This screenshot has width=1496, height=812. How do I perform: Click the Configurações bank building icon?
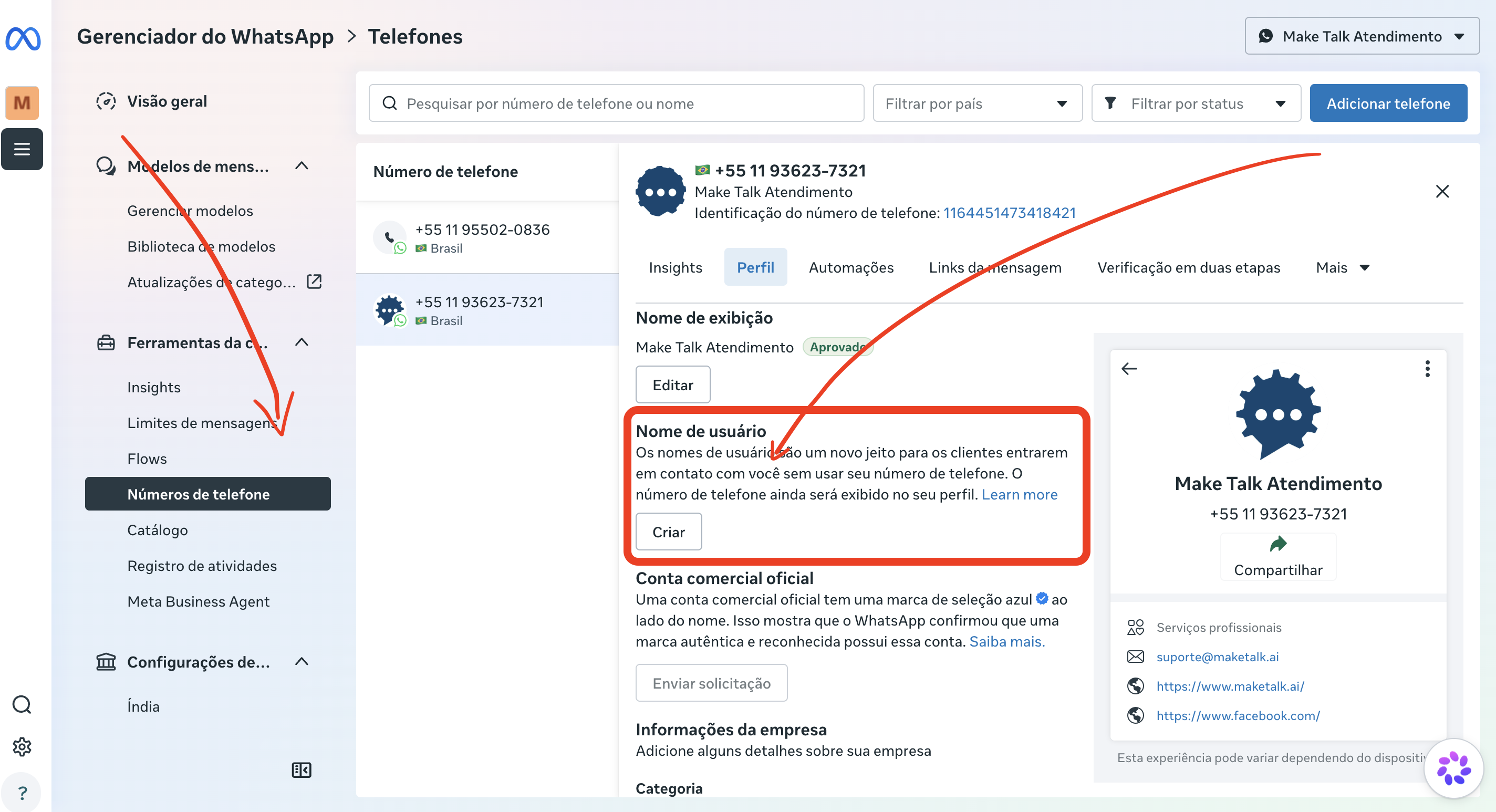point(106,662)
